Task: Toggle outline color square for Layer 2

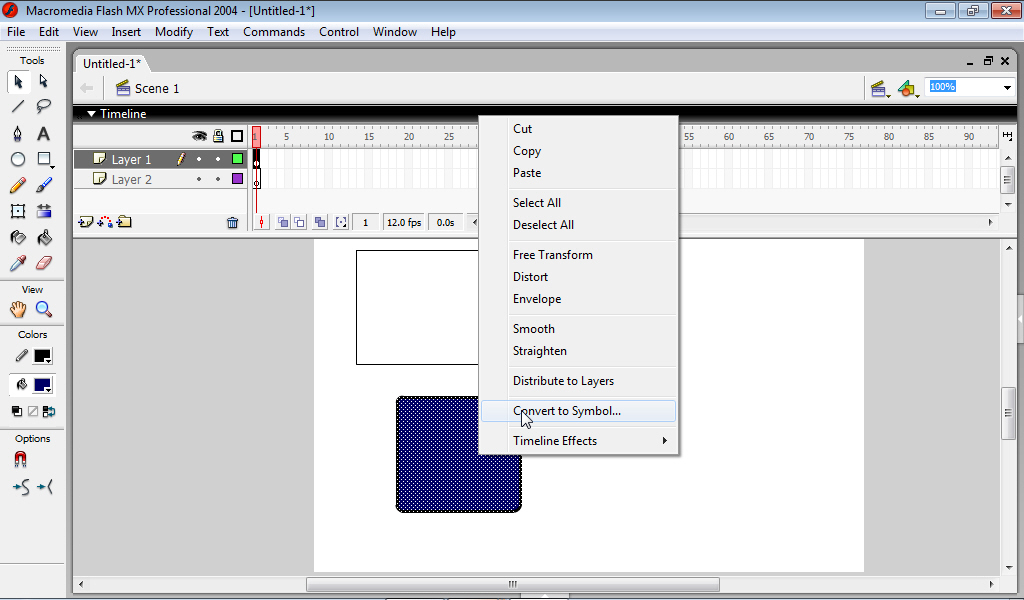Action: [238, 179]
